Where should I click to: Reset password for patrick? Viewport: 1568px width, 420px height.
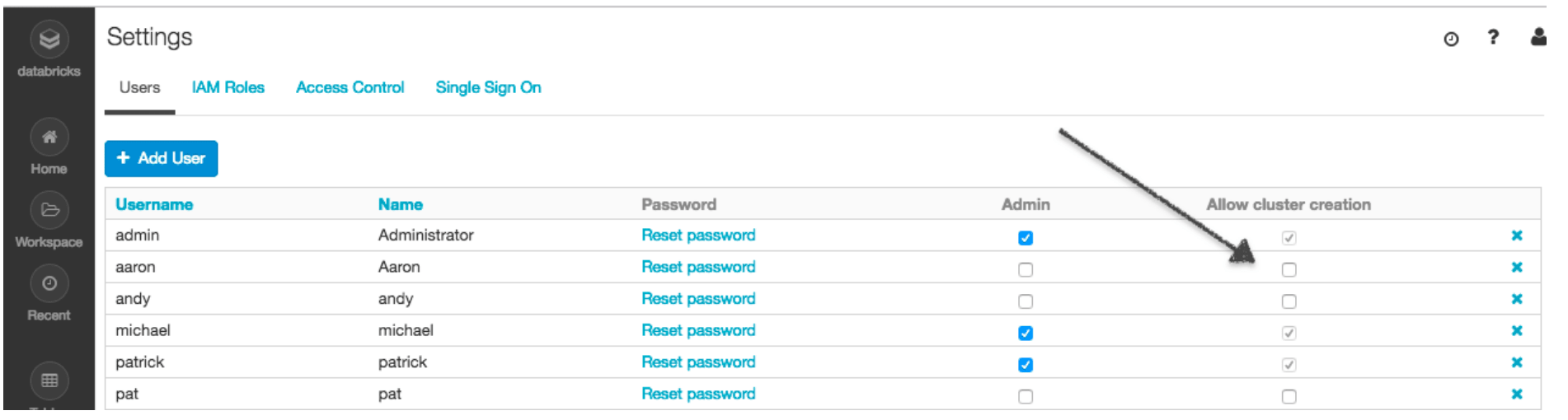coord(698,362)
